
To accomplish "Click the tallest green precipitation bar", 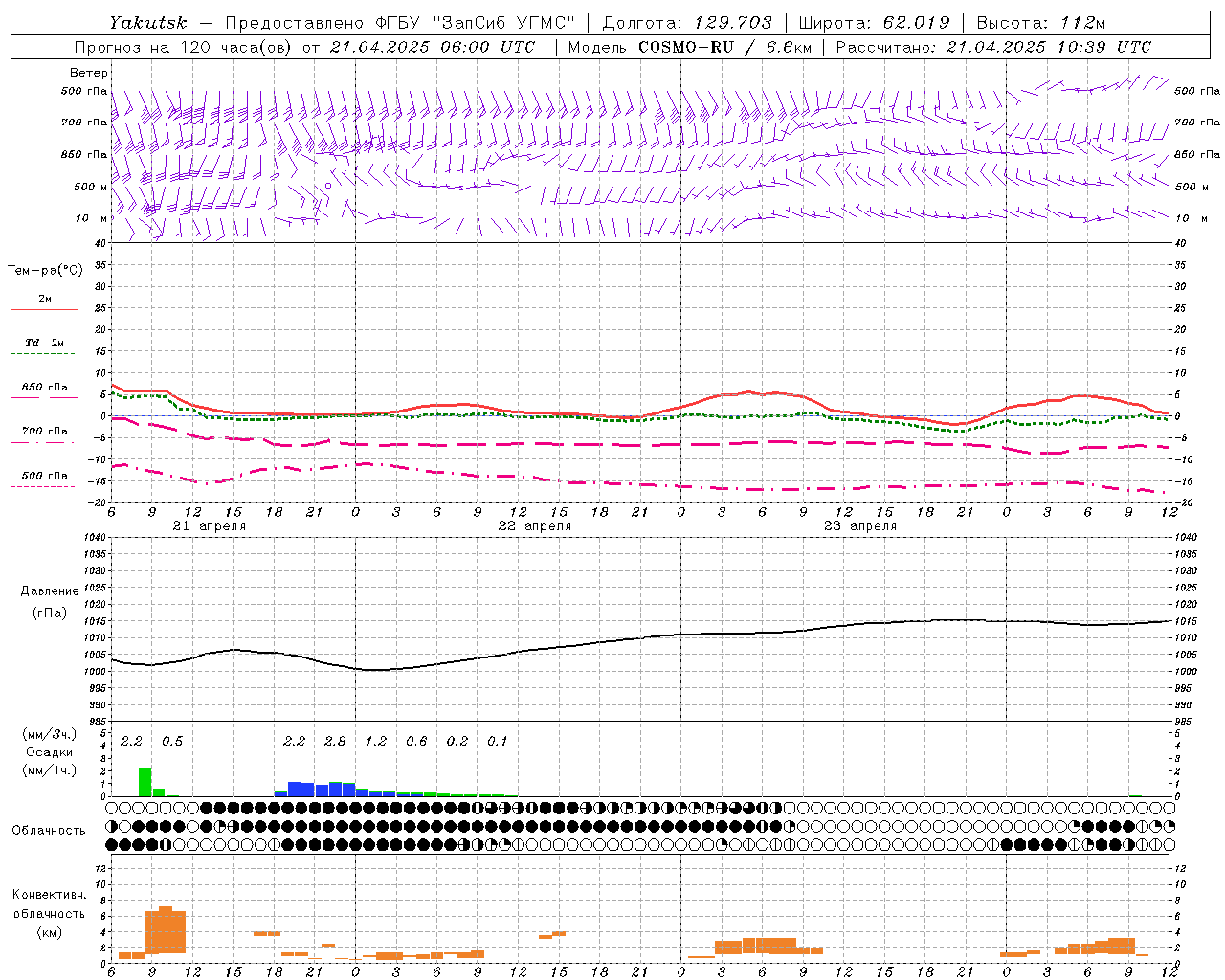I will 145,782.
